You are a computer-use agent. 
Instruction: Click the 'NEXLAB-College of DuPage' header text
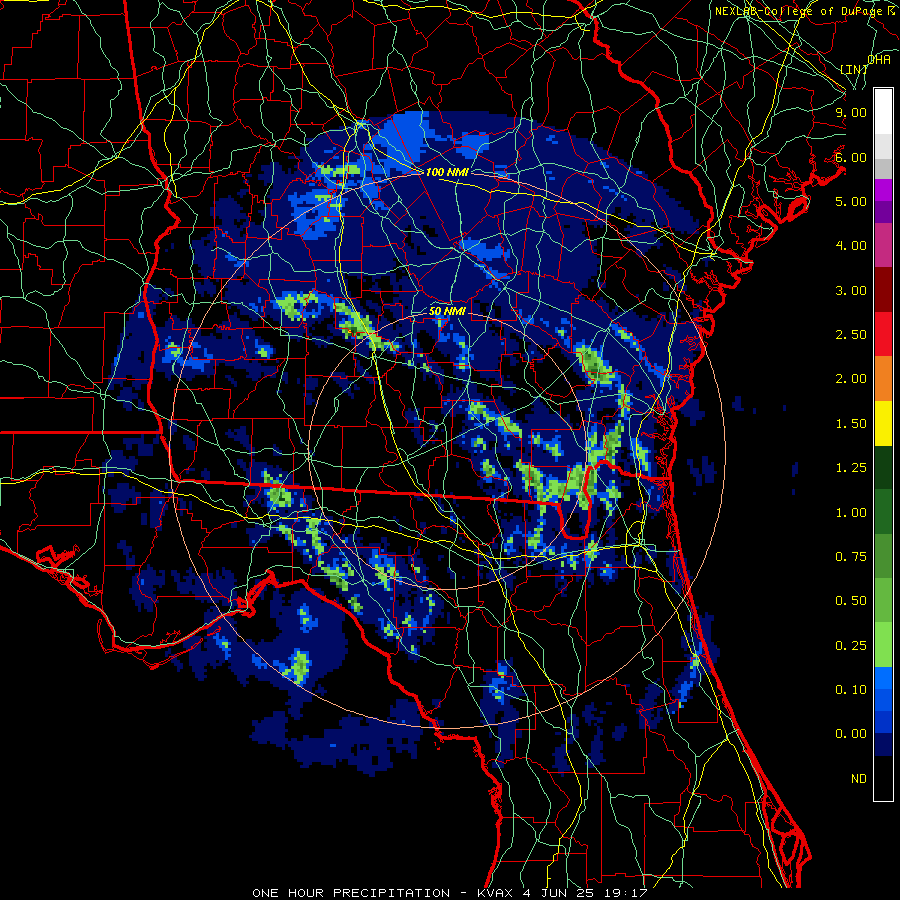point(800,11)
